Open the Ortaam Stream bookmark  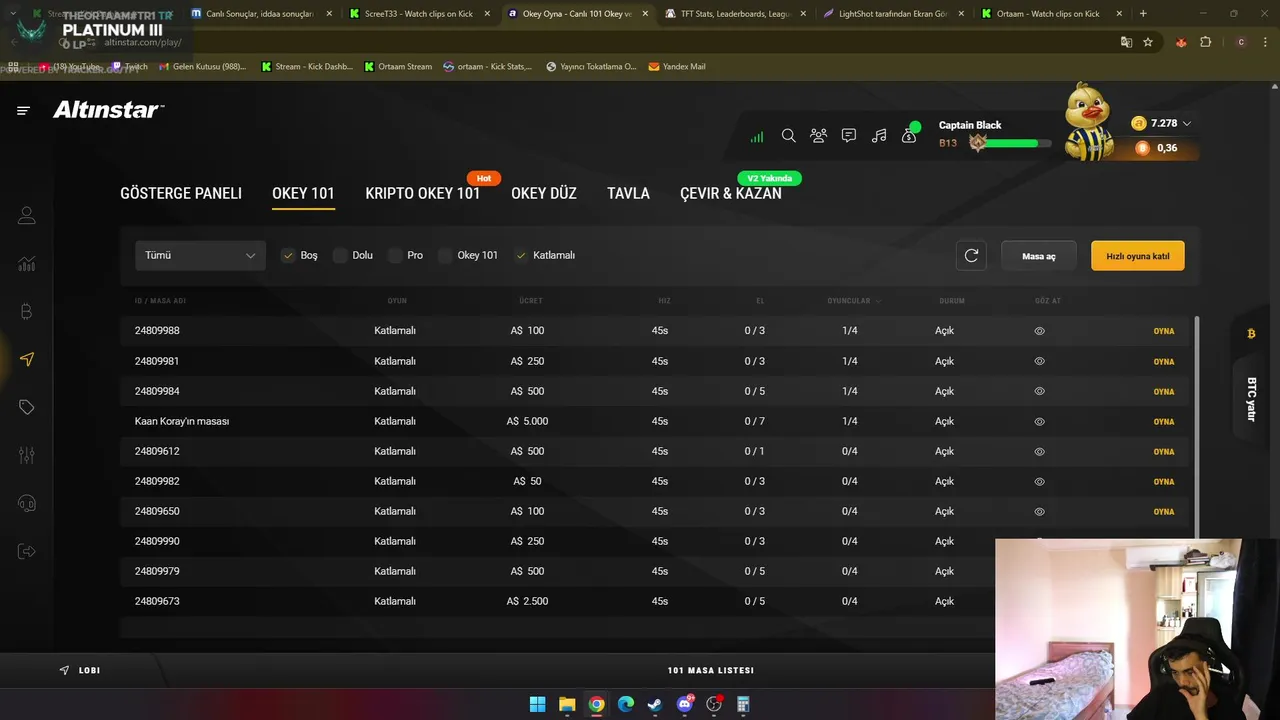[398, 66]
